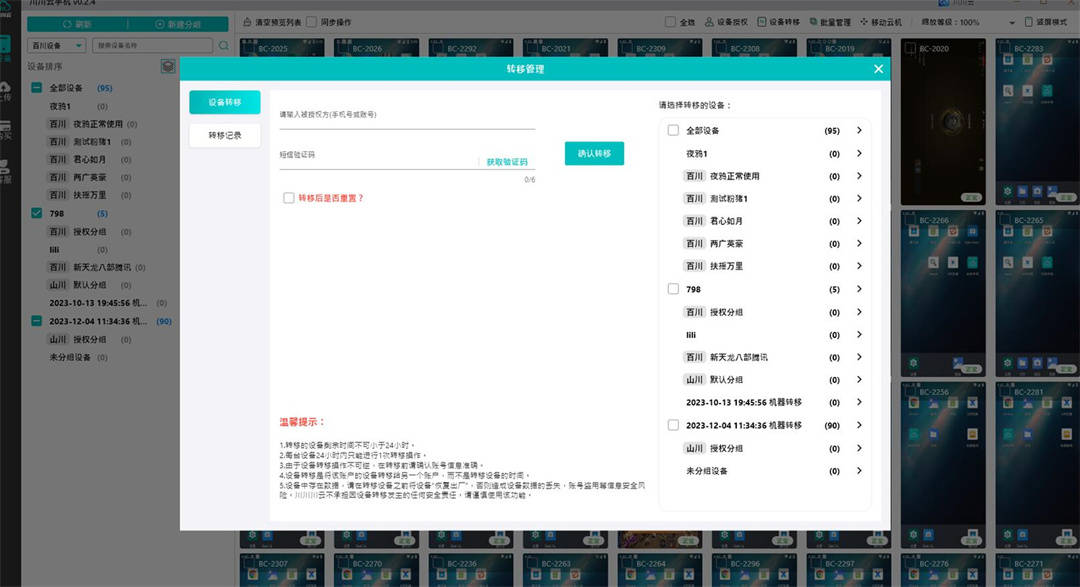
Task: Uncheck the 798 group in left sidebar
Action: (36, 213)
